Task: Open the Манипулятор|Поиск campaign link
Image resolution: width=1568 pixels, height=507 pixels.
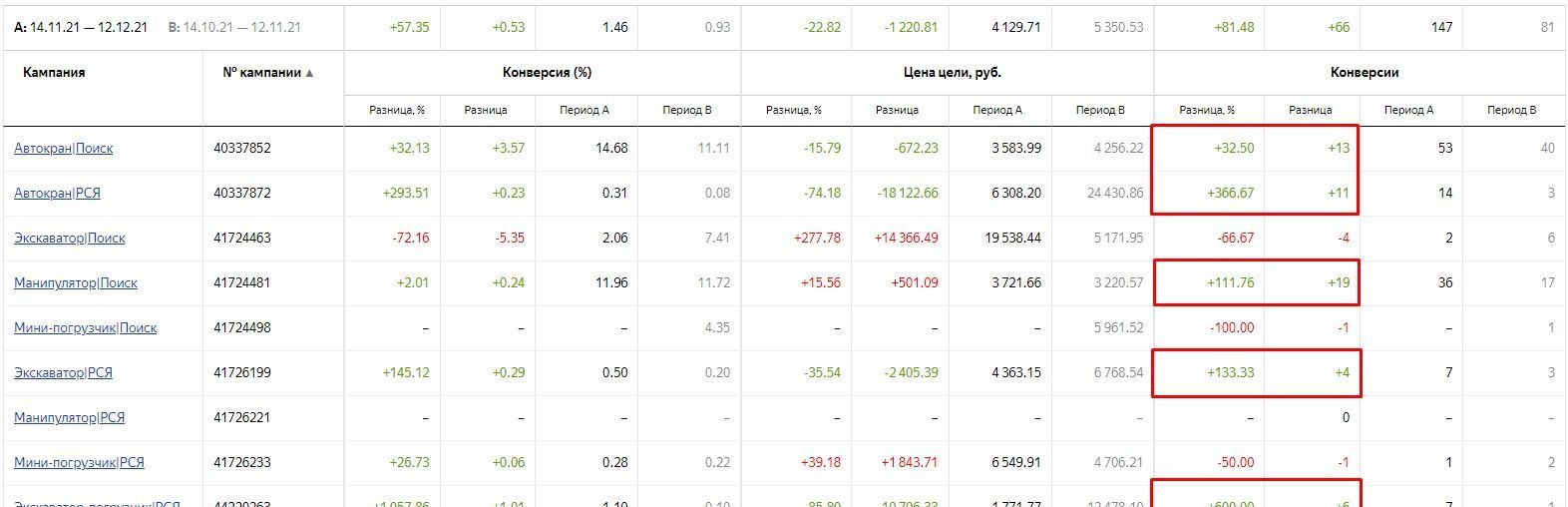Action: click(x=76, y=282)
